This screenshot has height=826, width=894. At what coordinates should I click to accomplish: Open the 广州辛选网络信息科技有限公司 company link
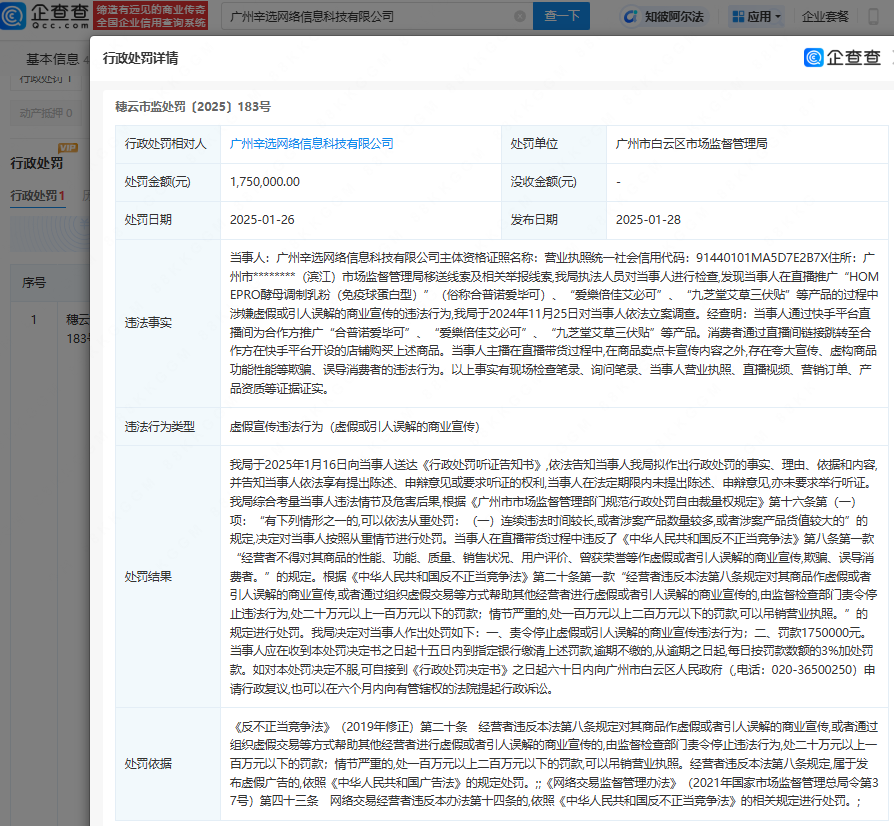tap(312, 144)
